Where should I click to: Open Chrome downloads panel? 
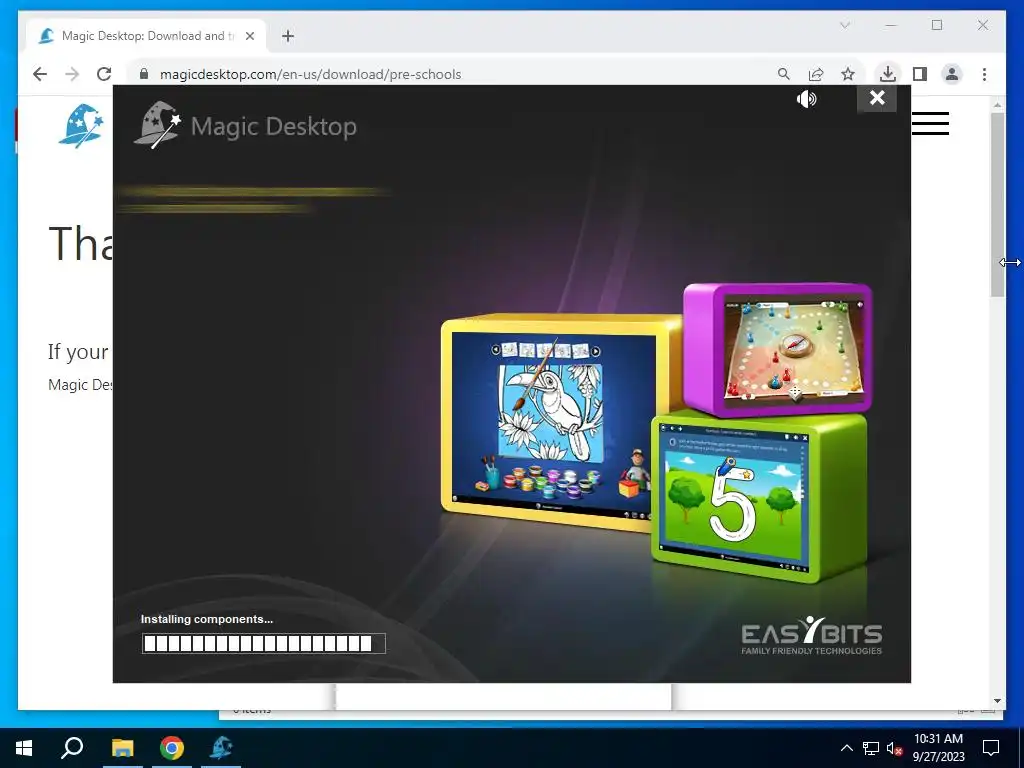pyautogui.click(x=888, y=74)
